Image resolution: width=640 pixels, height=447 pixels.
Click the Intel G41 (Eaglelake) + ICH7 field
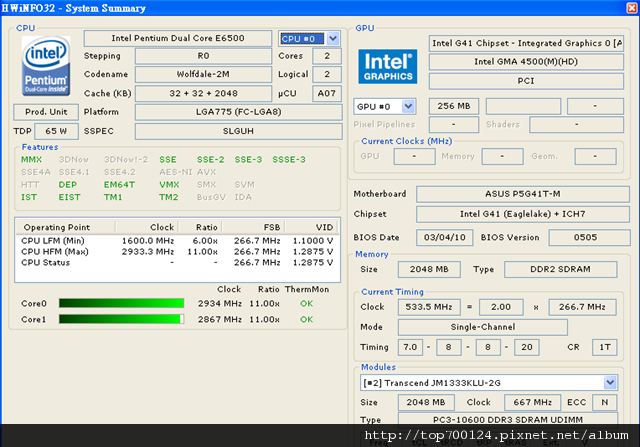pos(523,214)
